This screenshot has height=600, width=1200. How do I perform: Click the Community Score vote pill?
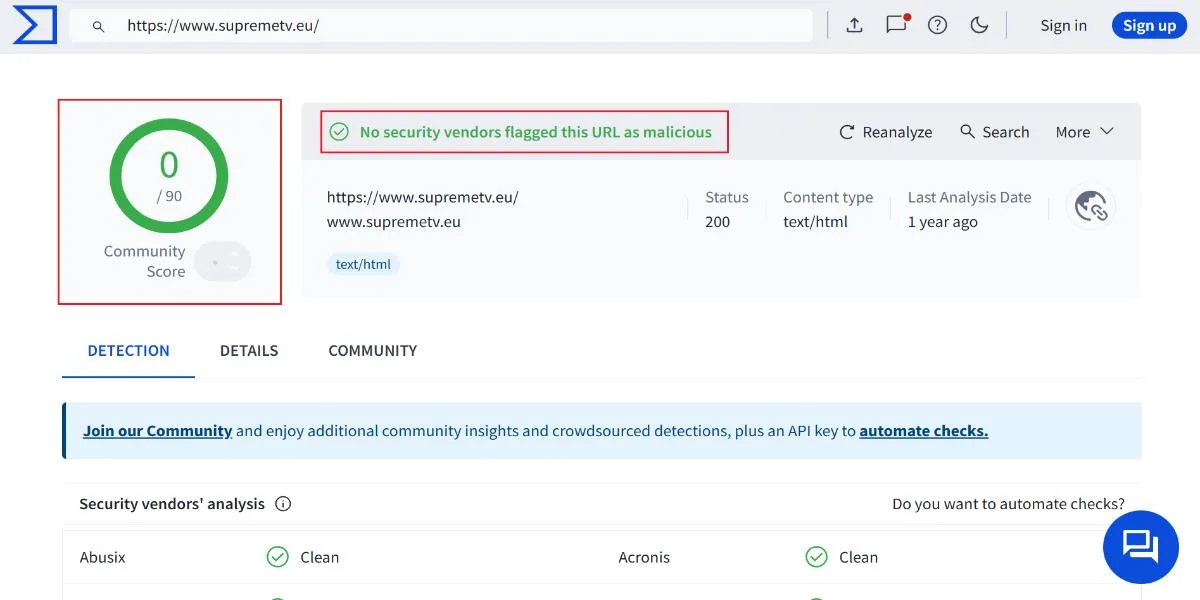223,262
